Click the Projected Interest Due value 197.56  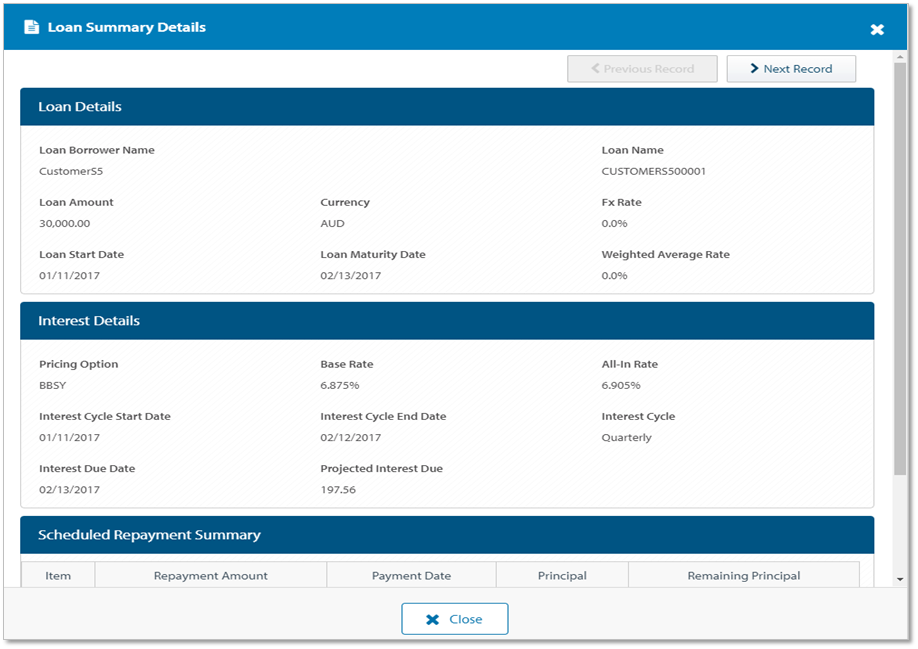[338, 490]
